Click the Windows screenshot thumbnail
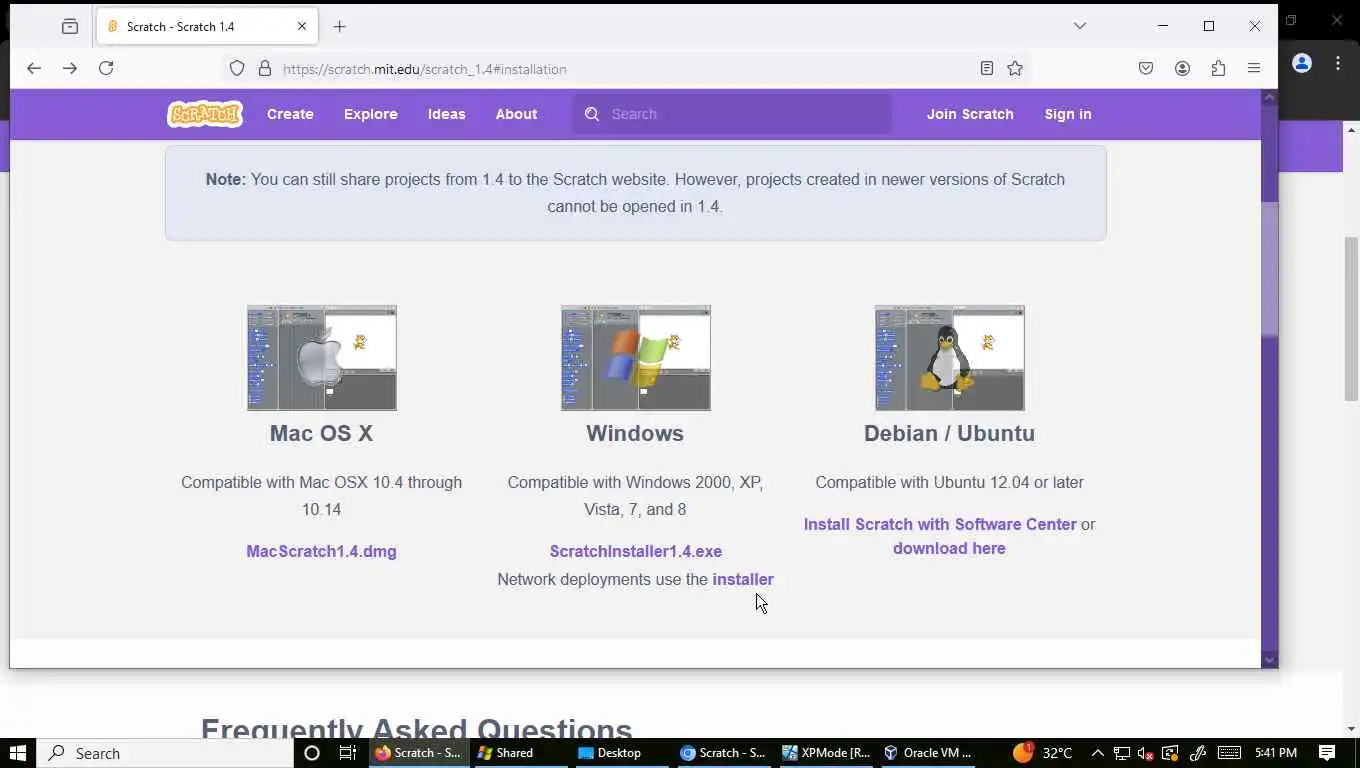This screenshot has height=768, width=1360. click(x=636, y=358)
